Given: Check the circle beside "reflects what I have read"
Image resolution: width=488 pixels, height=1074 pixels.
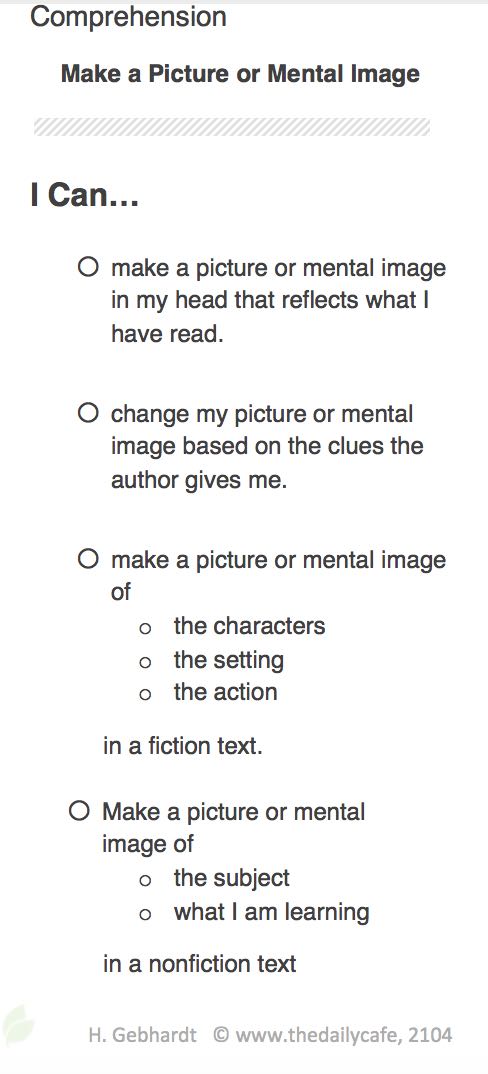Looking at the screenshot, I should tap(88, 267).
